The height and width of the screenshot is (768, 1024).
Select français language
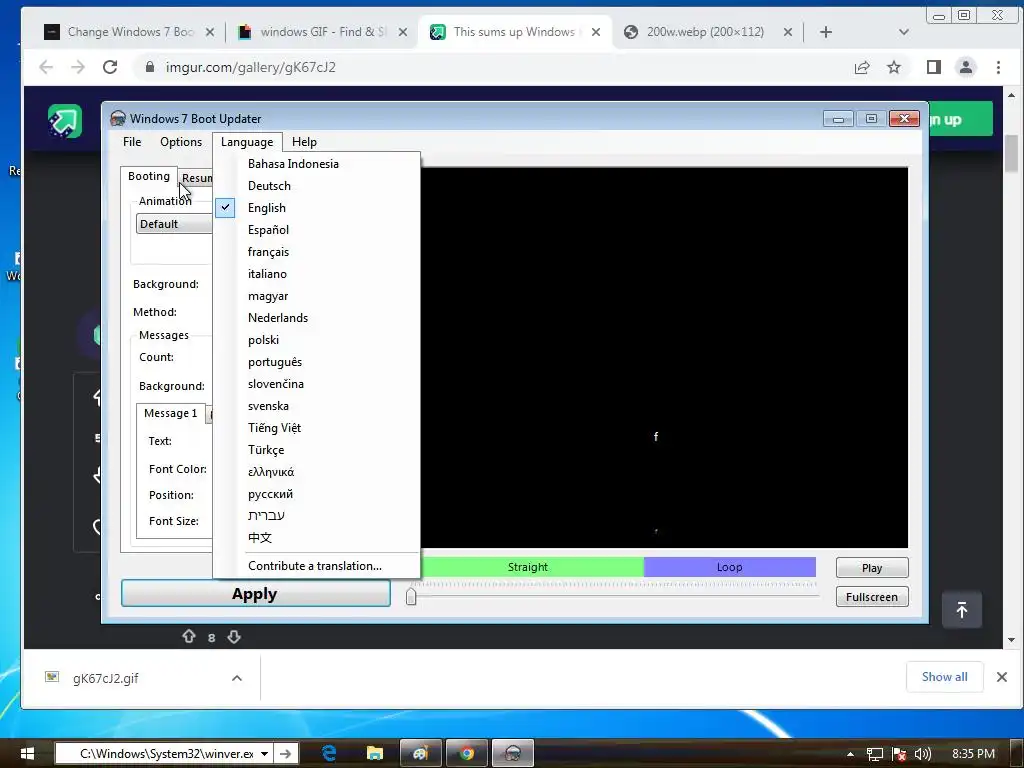point(317,252)
